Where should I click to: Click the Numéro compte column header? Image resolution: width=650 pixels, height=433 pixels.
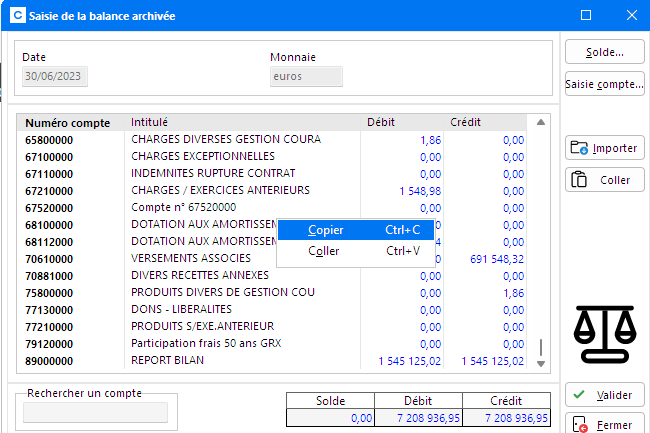[68, 122]
